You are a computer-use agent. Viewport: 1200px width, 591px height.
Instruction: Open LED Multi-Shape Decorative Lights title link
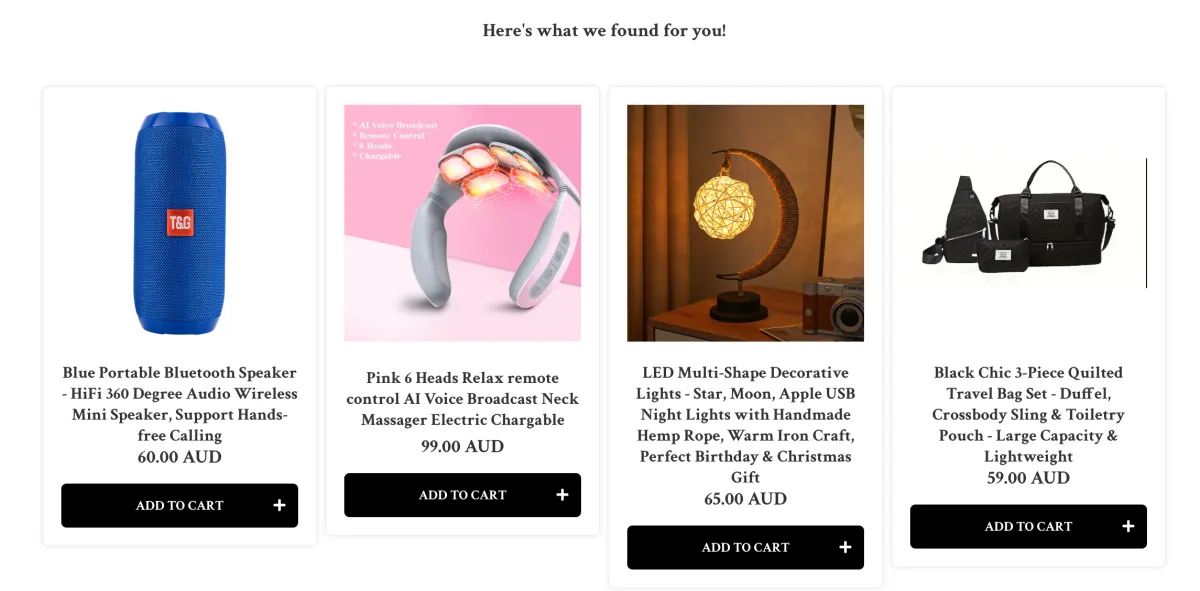pyautogui.click(x=745, y=425)
